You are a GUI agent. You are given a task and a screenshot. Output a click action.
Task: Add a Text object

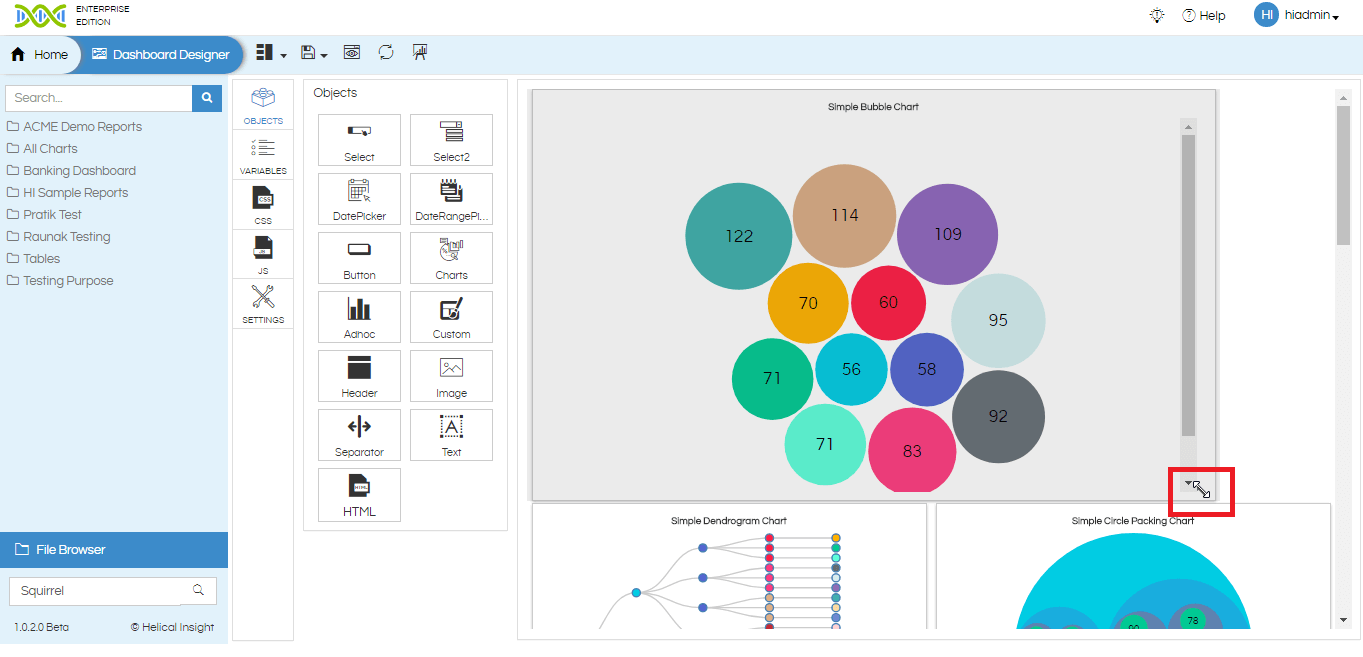click(451, 435)
